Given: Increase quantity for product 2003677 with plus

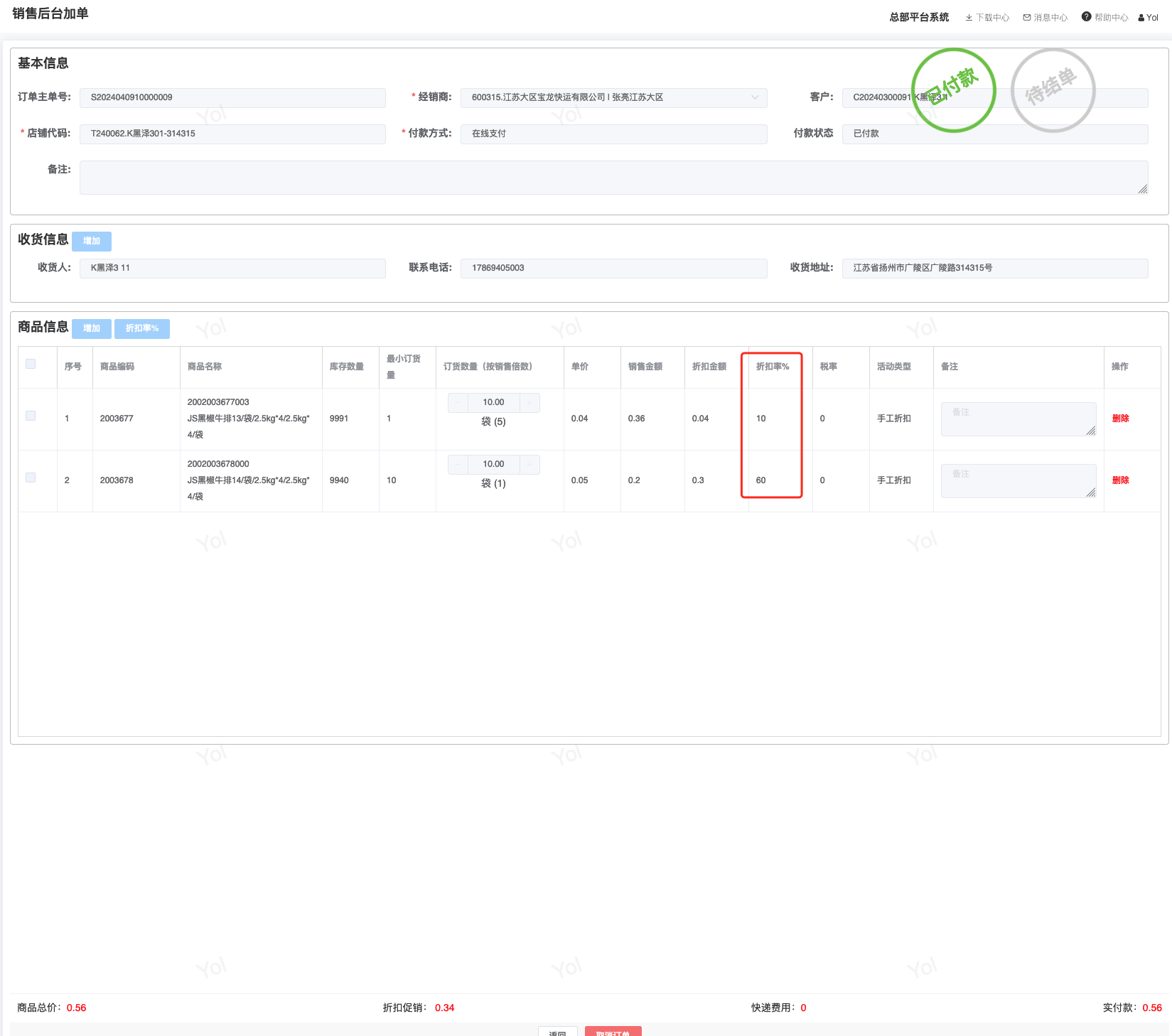Looking at the screenshot, I should (x=529, y=403).
